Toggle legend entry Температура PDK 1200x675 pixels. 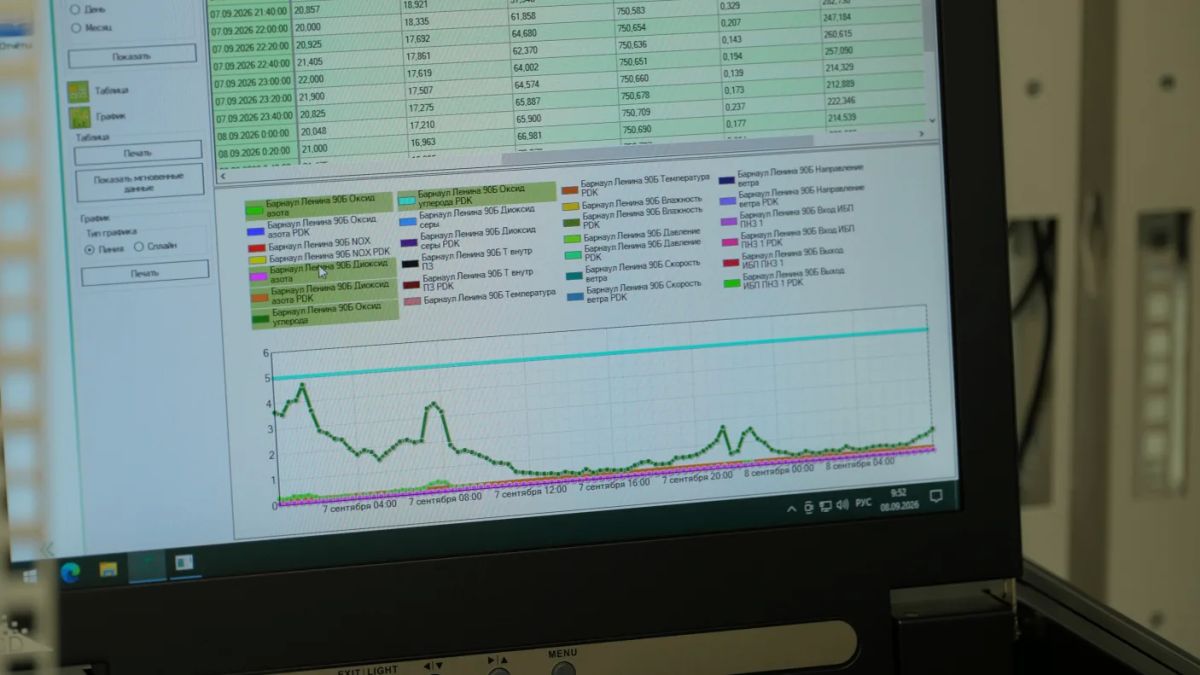636,184
